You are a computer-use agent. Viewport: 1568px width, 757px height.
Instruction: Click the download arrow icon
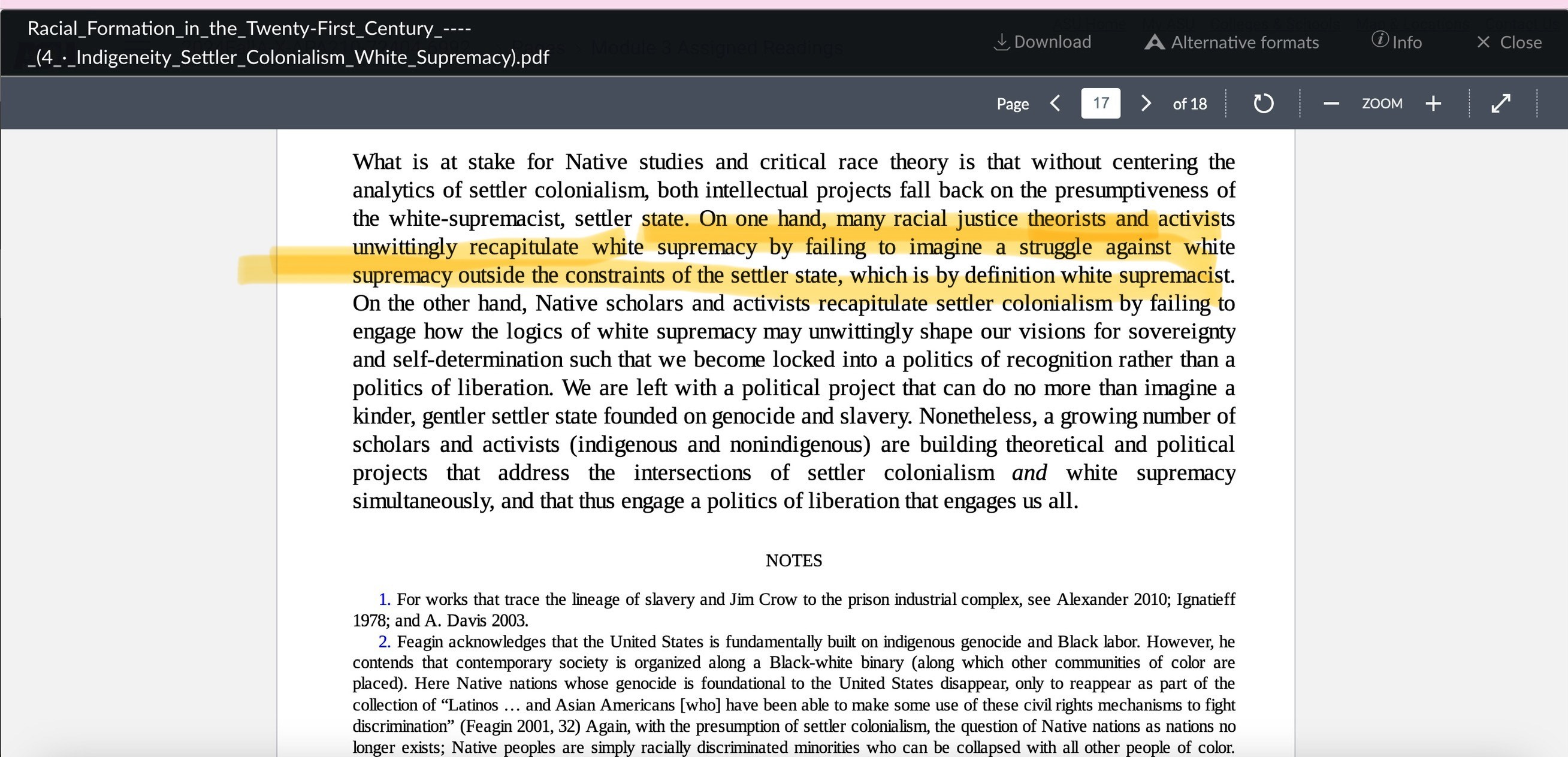[x=1001, y=42]
